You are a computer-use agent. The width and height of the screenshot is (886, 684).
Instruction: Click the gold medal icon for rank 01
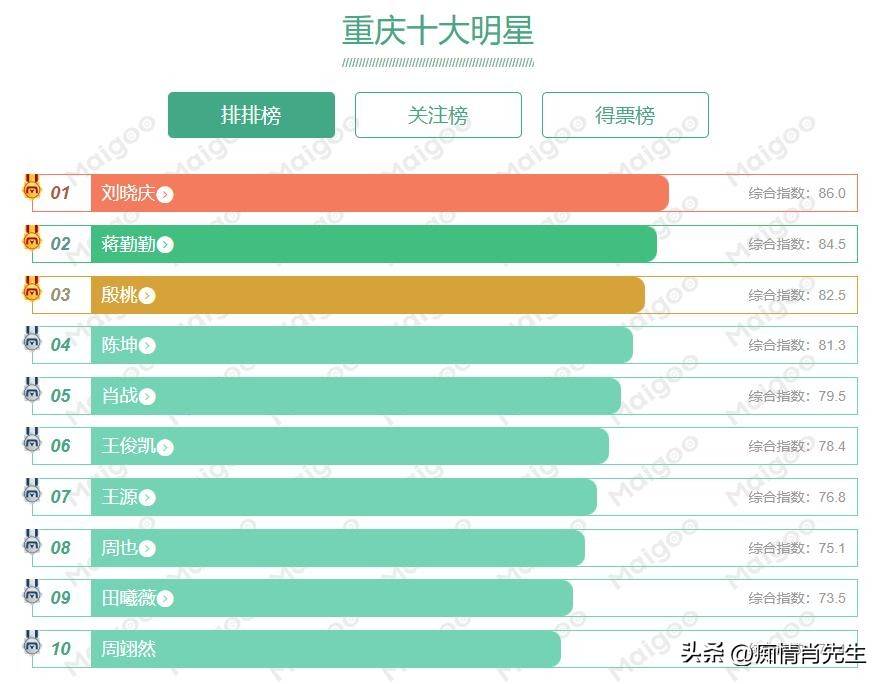coord(32,187)
